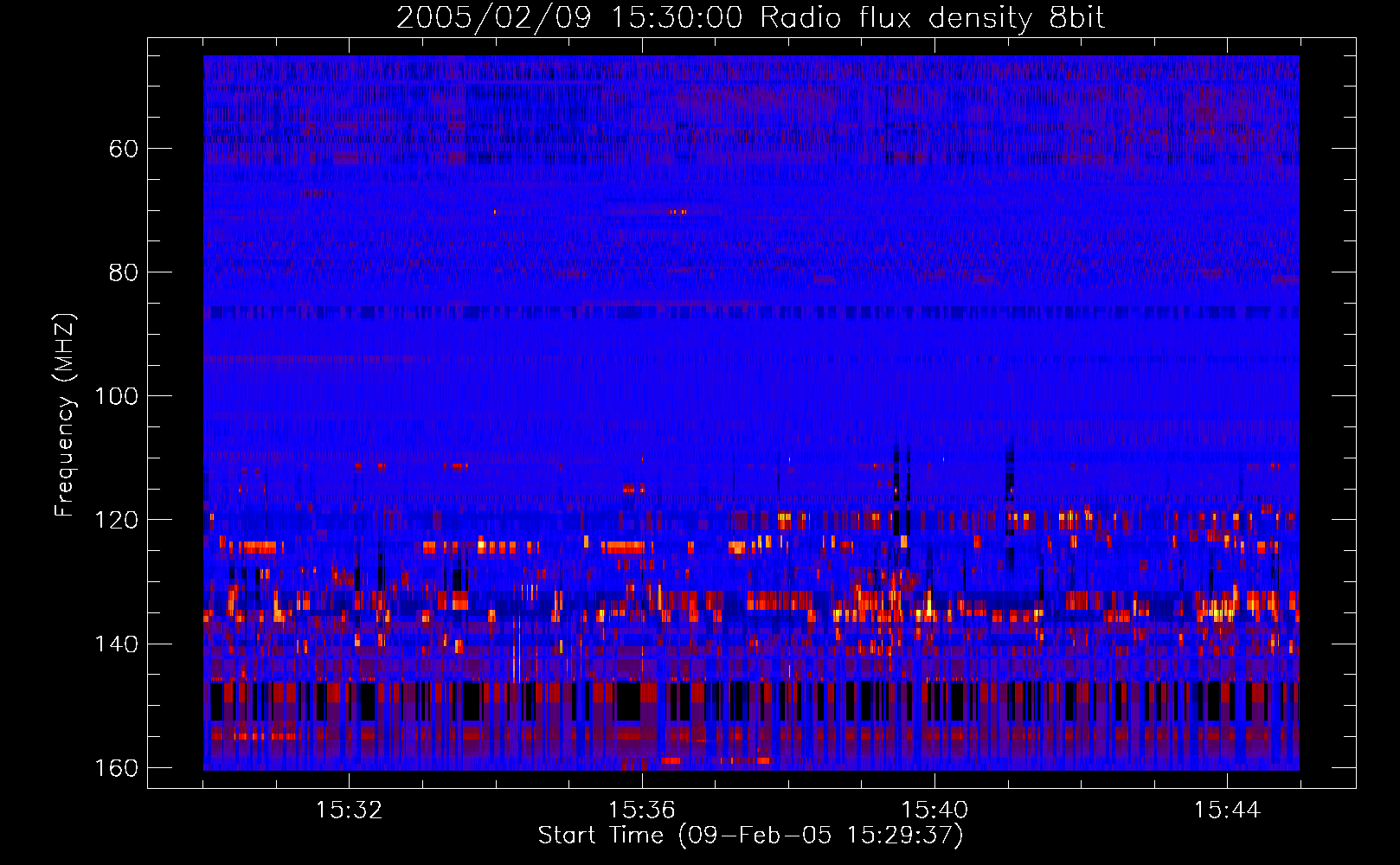Click the 120 MHz frequency tick label

pyautogui.click(x=115, y=520)
